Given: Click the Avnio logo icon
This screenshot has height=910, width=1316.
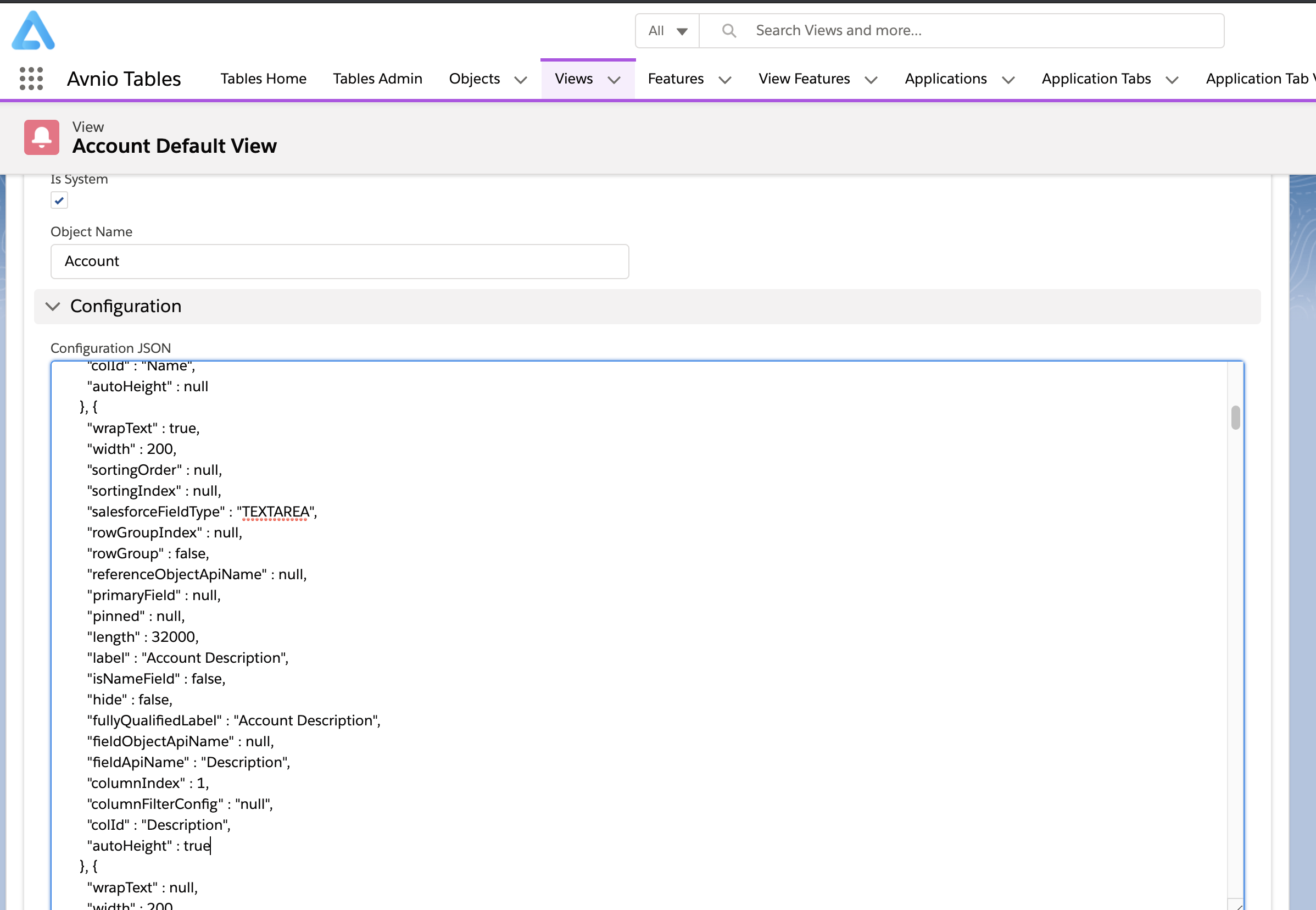Looking at the screenshot, I should tap(33, 30).
